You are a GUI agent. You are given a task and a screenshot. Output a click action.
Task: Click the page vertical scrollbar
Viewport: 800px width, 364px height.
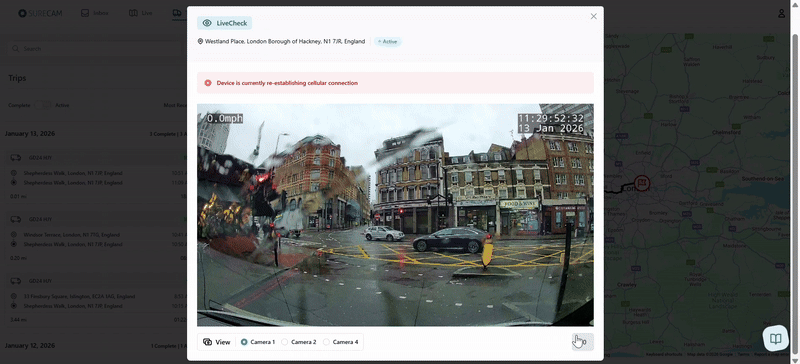[795, 194]
